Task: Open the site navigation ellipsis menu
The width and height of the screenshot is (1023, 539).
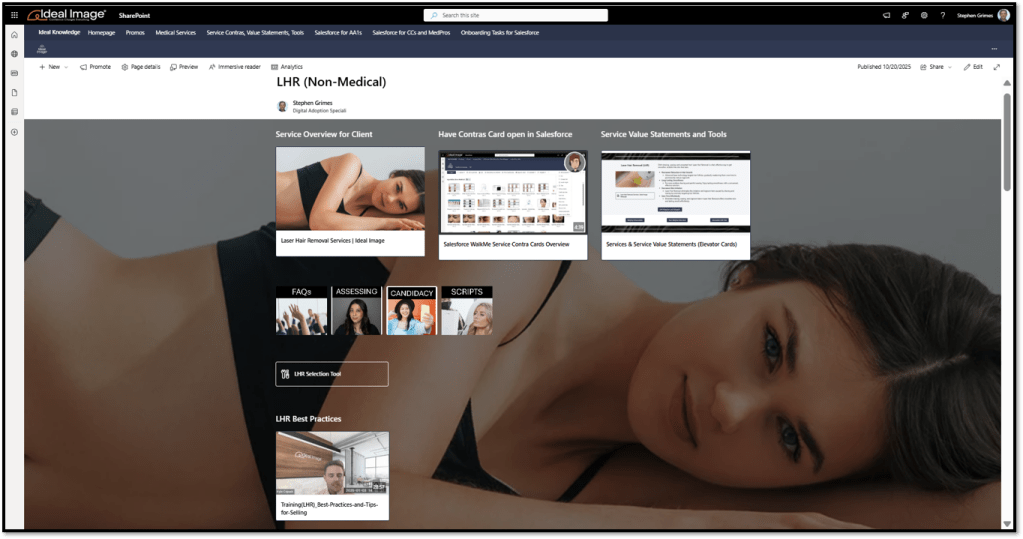Action: pyautogui.click(x=993, y=48)
